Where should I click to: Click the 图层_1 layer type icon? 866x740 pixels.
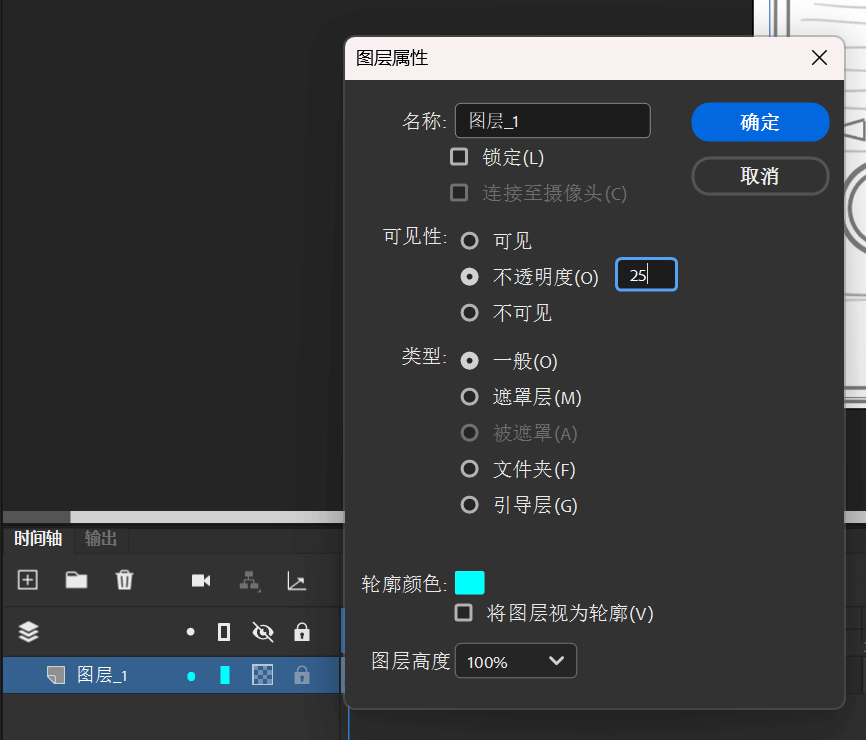(x=56, y=675)
